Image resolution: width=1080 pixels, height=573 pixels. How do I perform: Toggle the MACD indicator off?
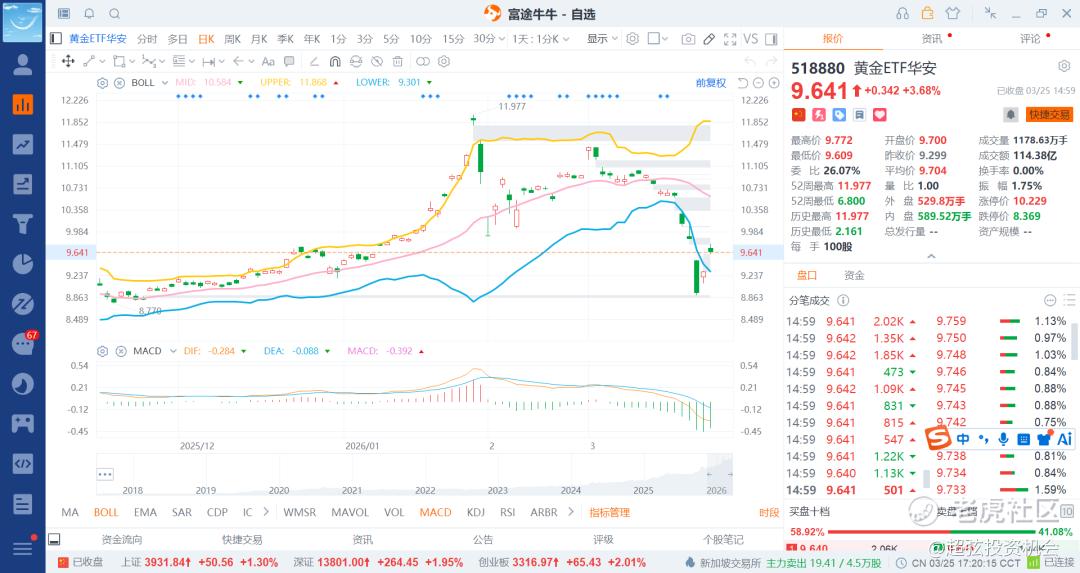tap(435, 512)
